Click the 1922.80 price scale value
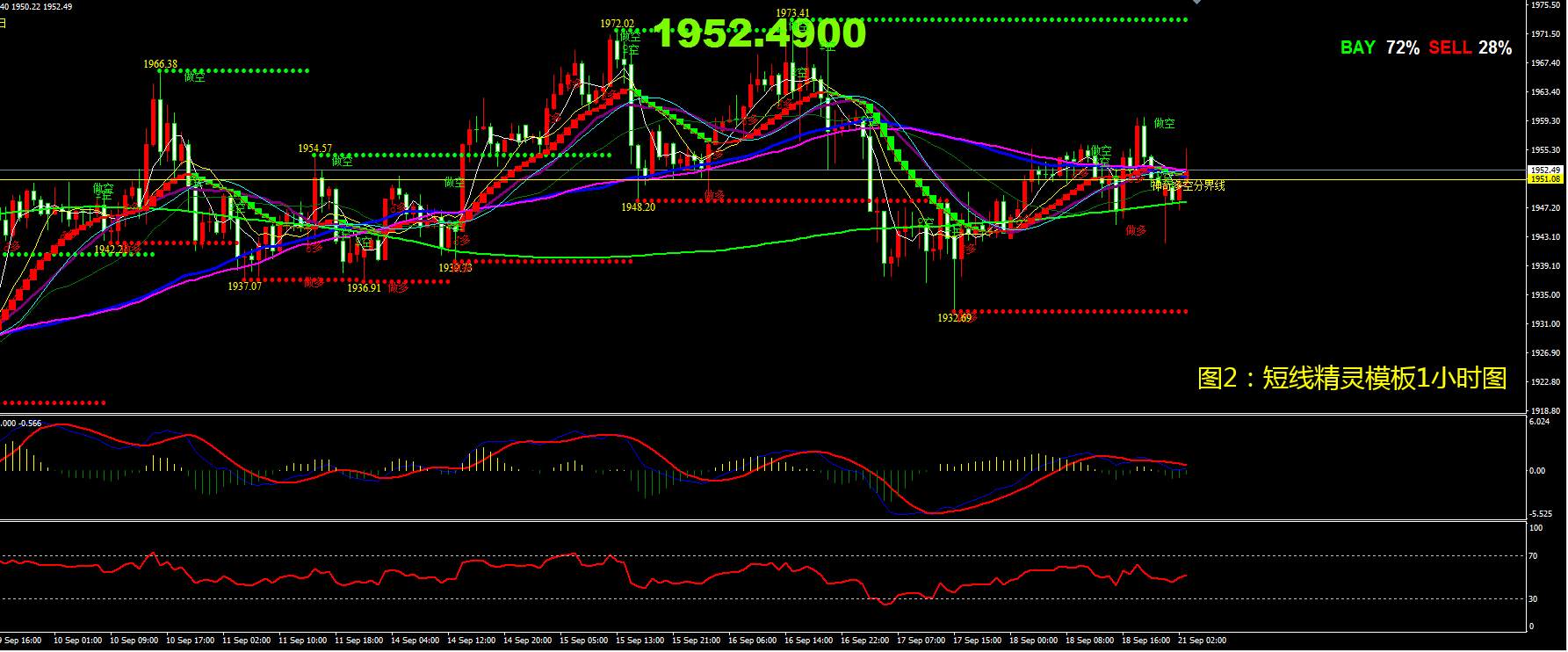 1545,381
